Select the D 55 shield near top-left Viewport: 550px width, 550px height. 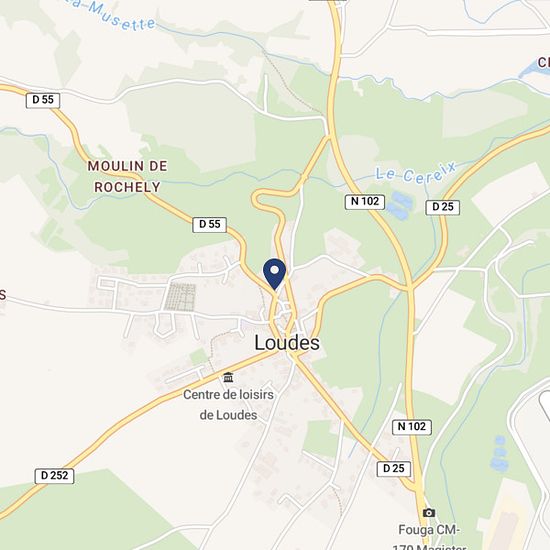[43, 100]
